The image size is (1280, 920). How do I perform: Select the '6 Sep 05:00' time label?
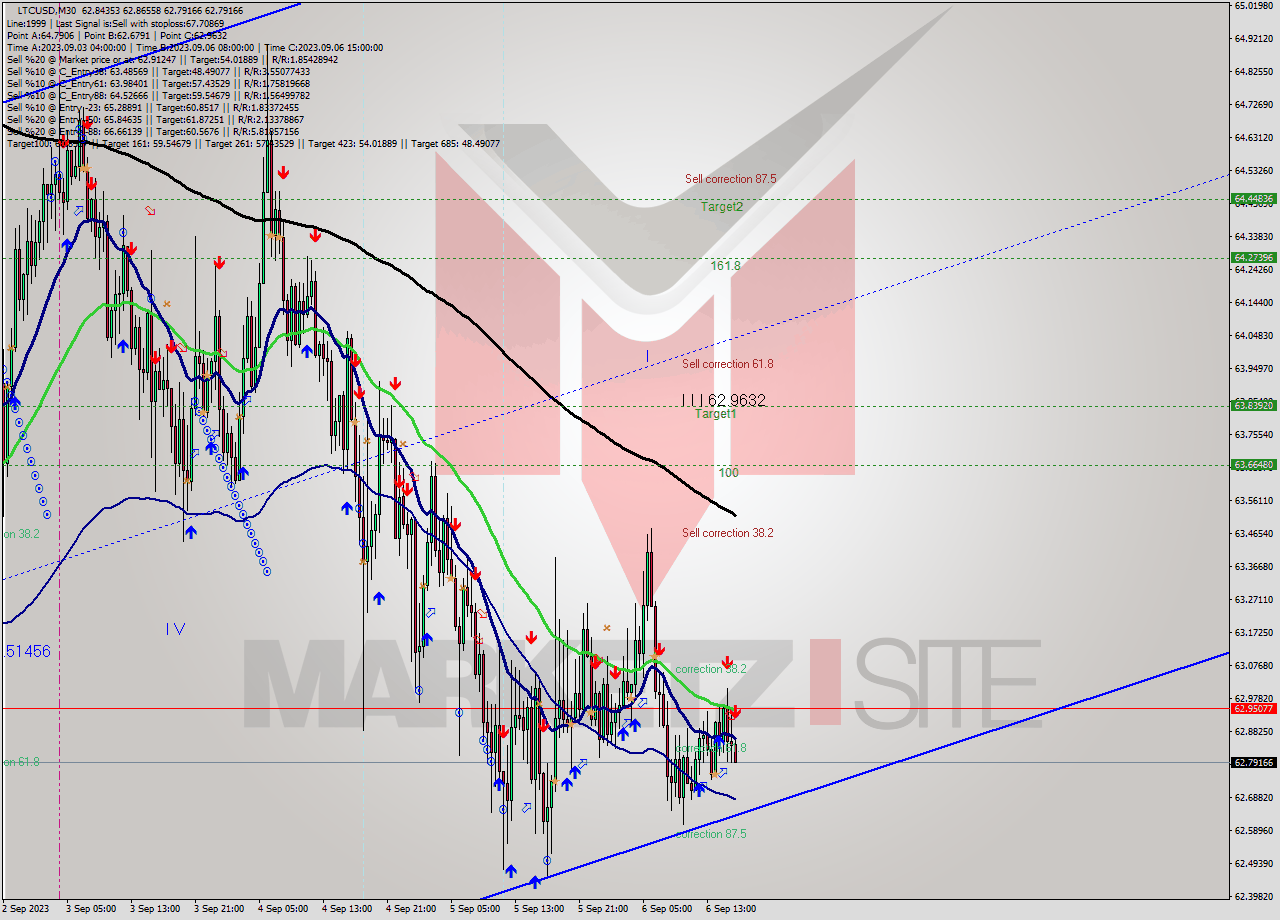(x=667, y=909)
